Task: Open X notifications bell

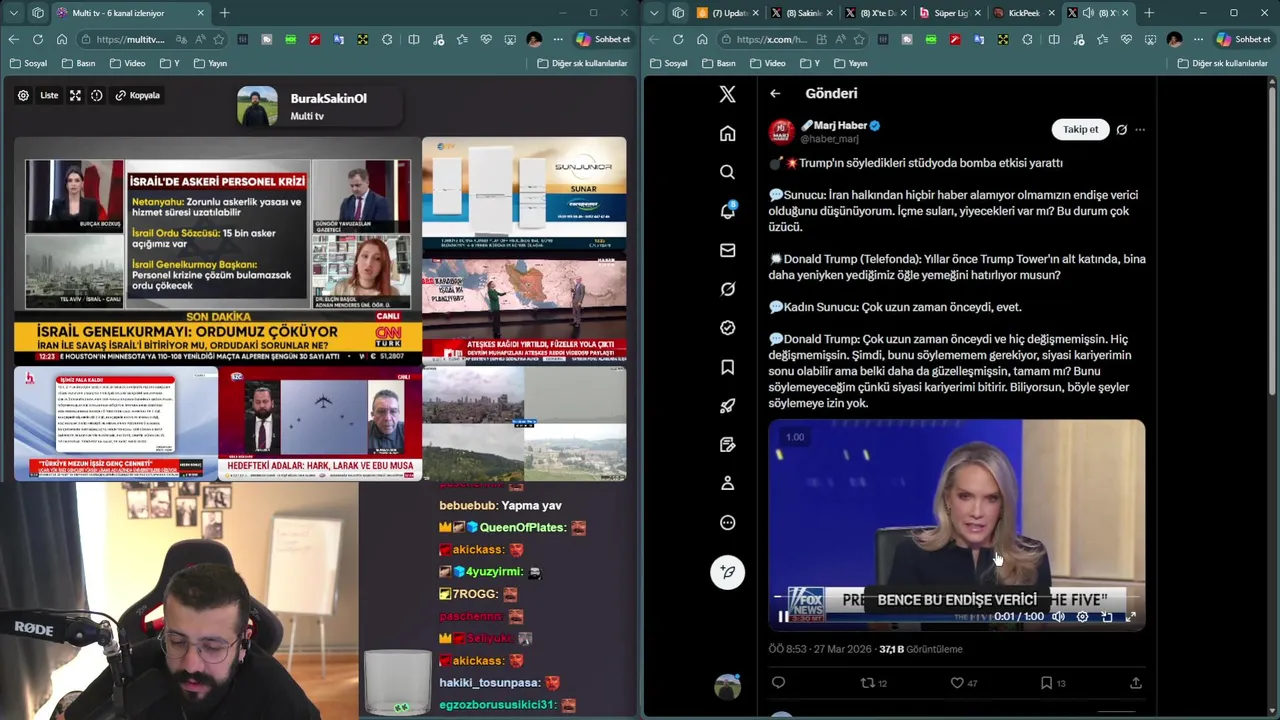Action: [x=727, y=211]
